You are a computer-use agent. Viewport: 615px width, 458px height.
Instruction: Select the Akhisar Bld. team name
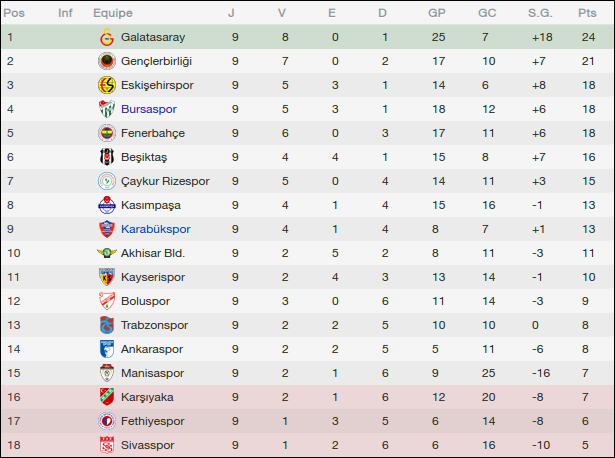click(x=153, y=253)
